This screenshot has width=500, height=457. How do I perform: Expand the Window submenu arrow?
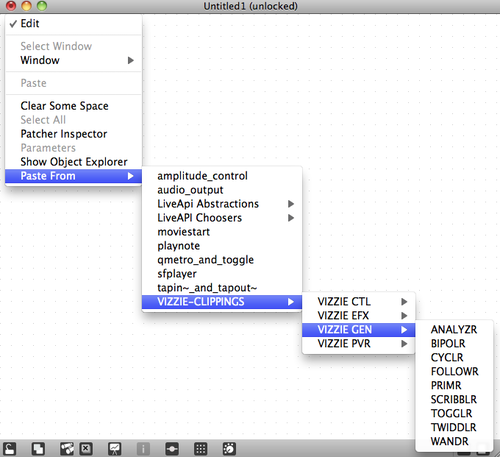click(131, 60)
